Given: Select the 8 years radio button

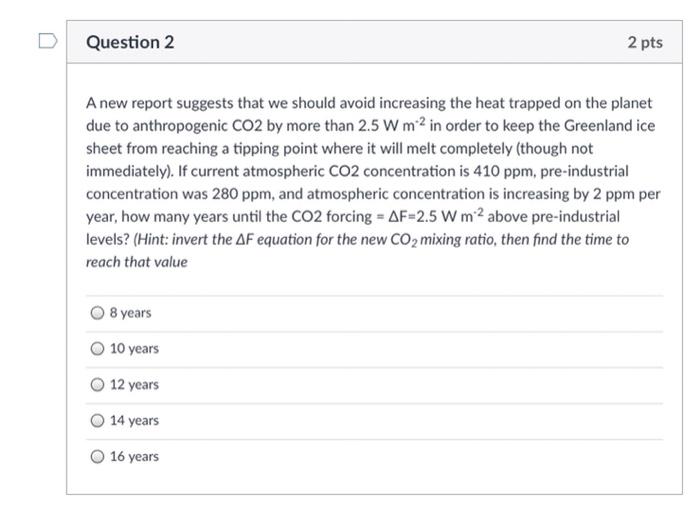Looking at the screenshot, I should [x=97, y=313].
